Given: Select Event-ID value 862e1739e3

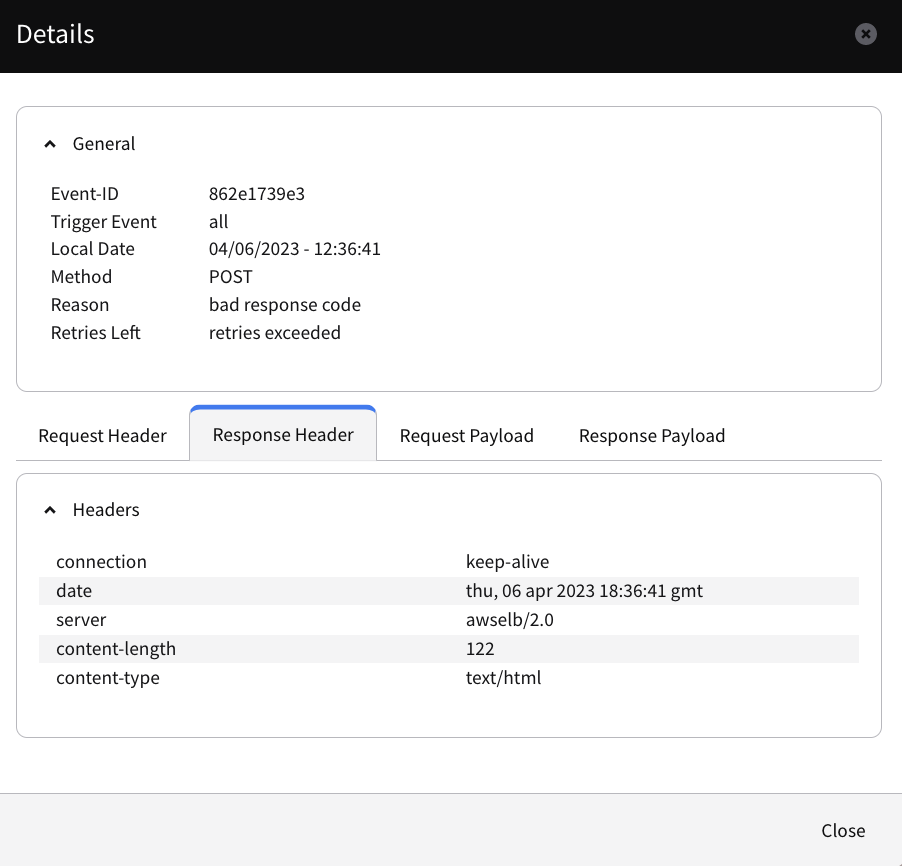Looking at the screenshot, I should [257, 194].
